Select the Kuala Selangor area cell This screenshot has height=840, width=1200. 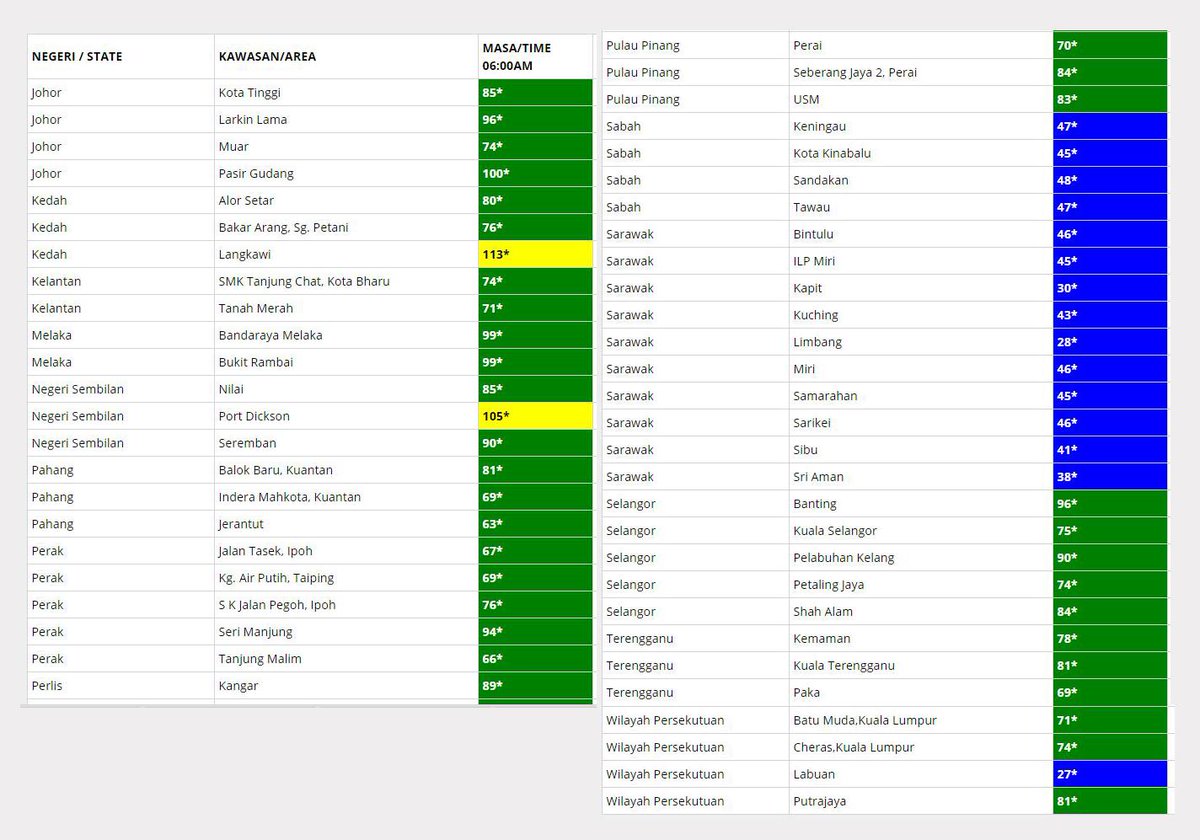tap(921, 532)
